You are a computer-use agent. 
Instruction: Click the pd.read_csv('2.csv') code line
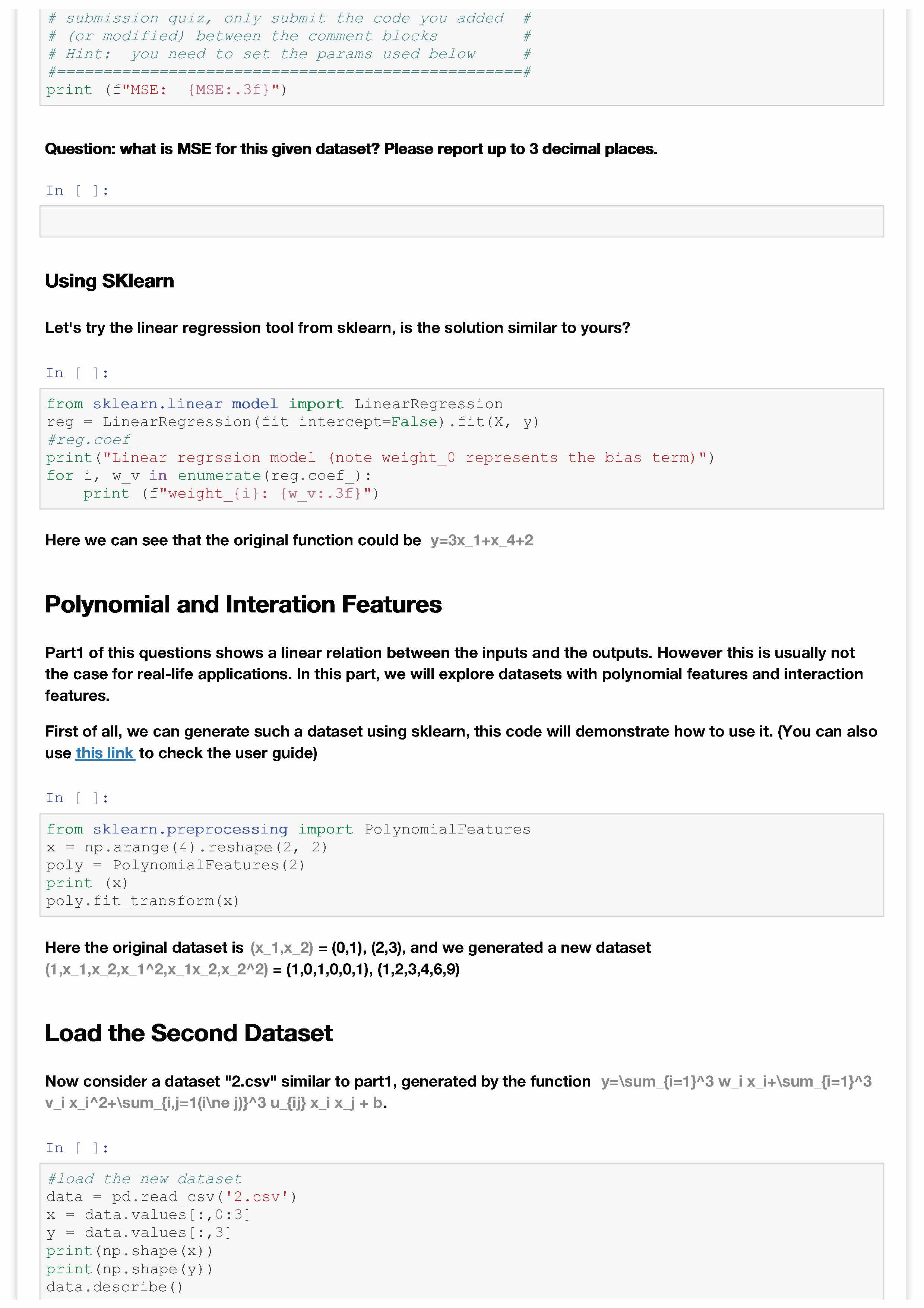click(171, 1197)
